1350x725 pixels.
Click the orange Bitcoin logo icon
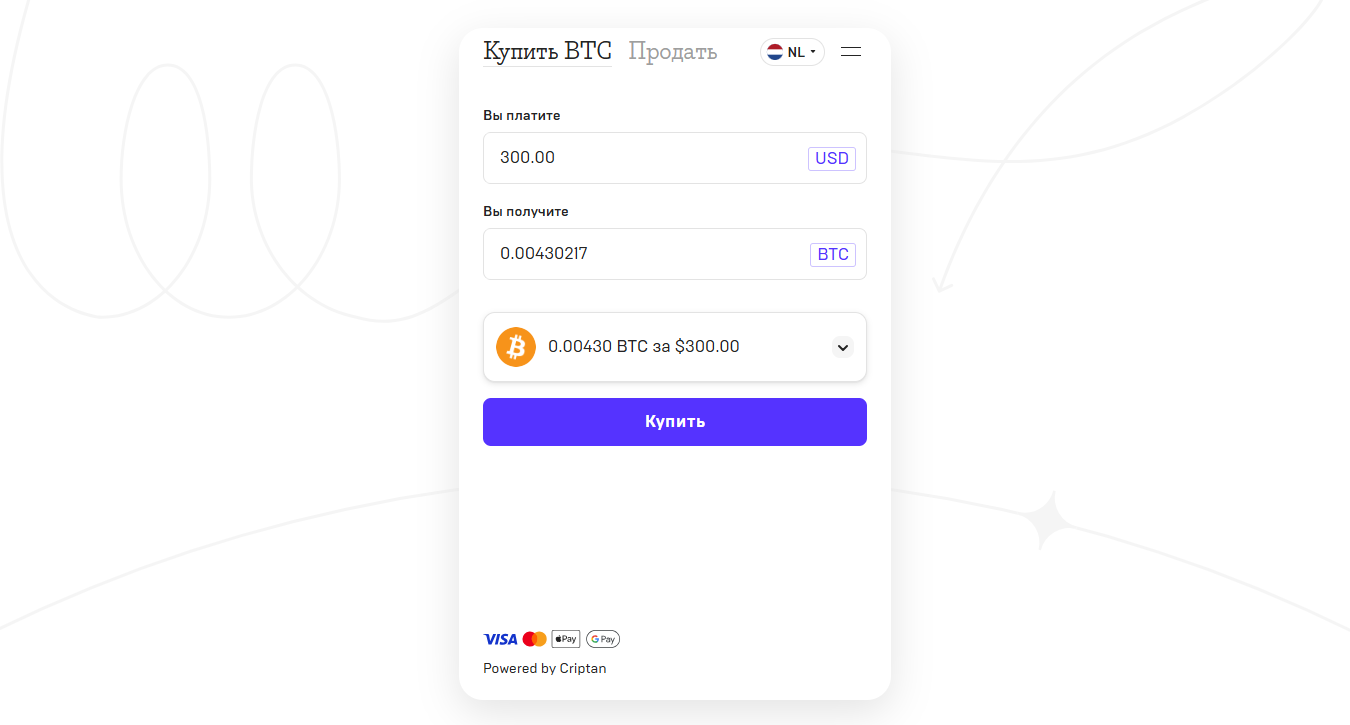pos(516,347)
